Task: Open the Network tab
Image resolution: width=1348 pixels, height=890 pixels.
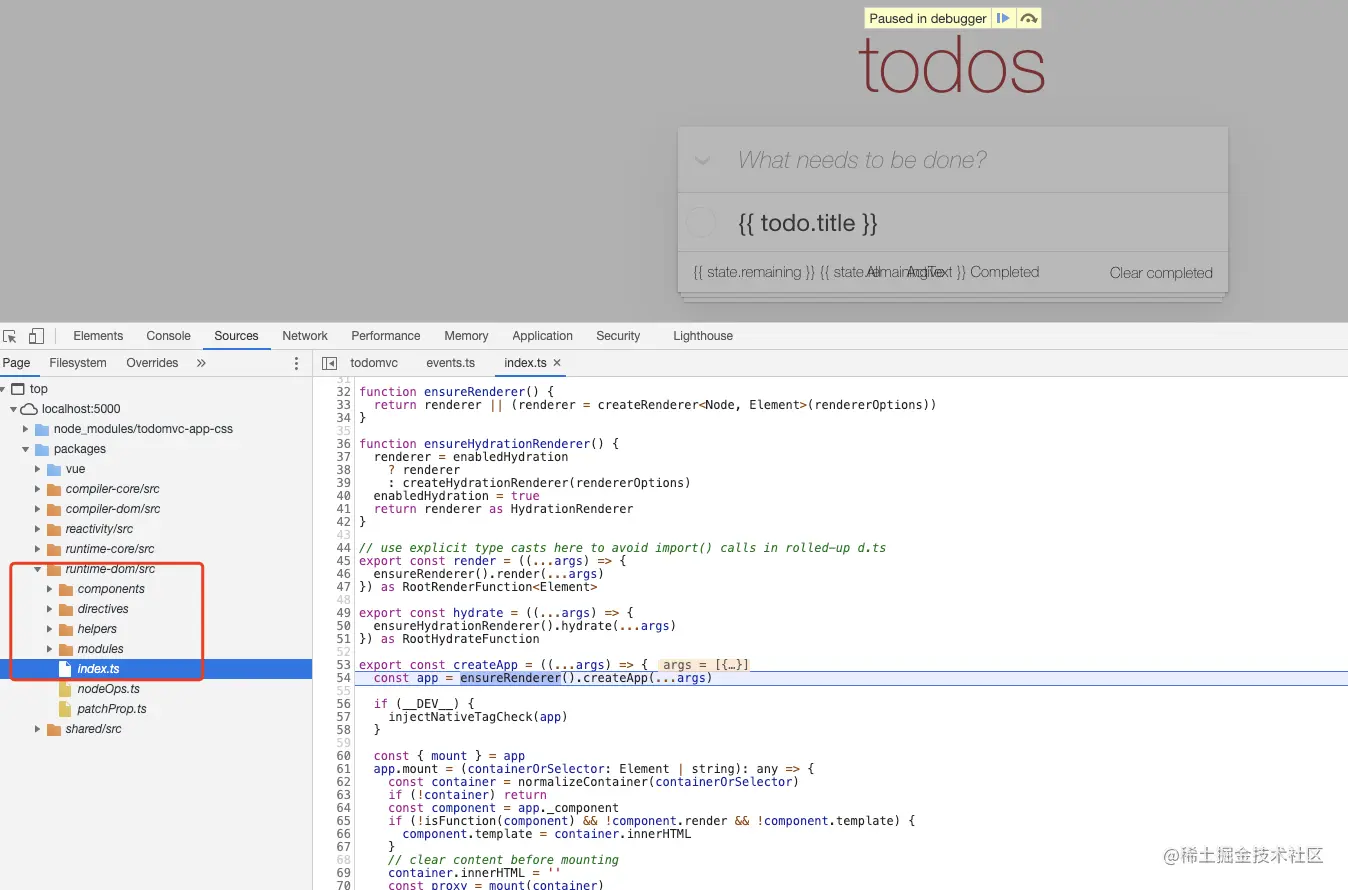Action: tap(305, 336)
